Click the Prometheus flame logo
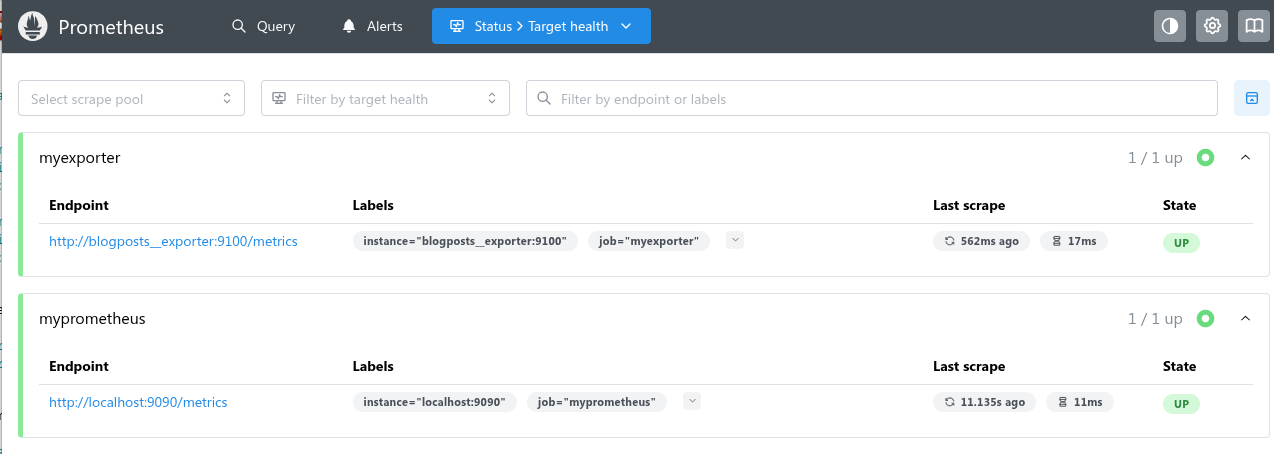This screenshot has width=1274, height=454. (x=33, y=26)
